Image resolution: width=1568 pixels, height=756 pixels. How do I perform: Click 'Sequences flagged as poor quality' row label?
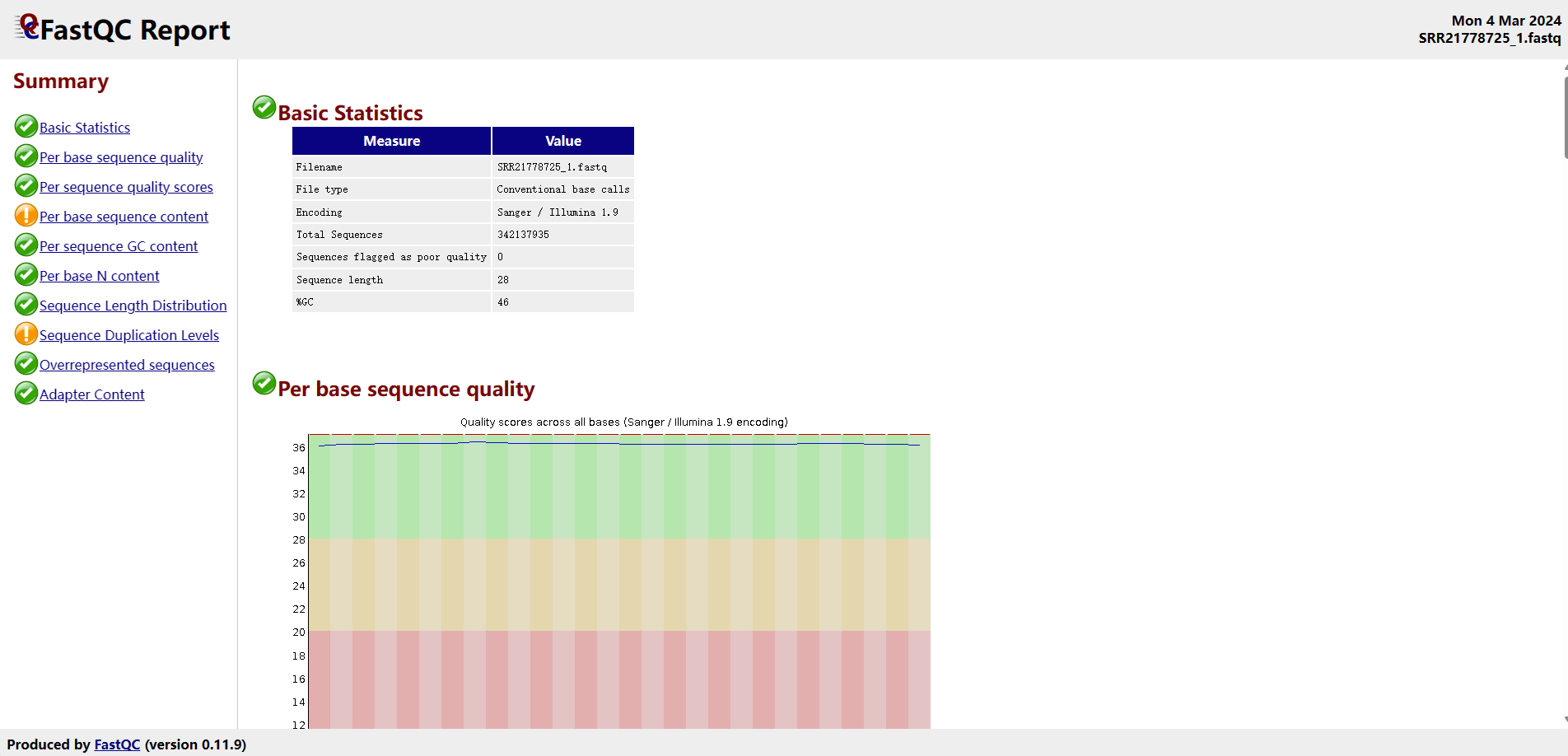pyautogui.click(x=391, y=257)
